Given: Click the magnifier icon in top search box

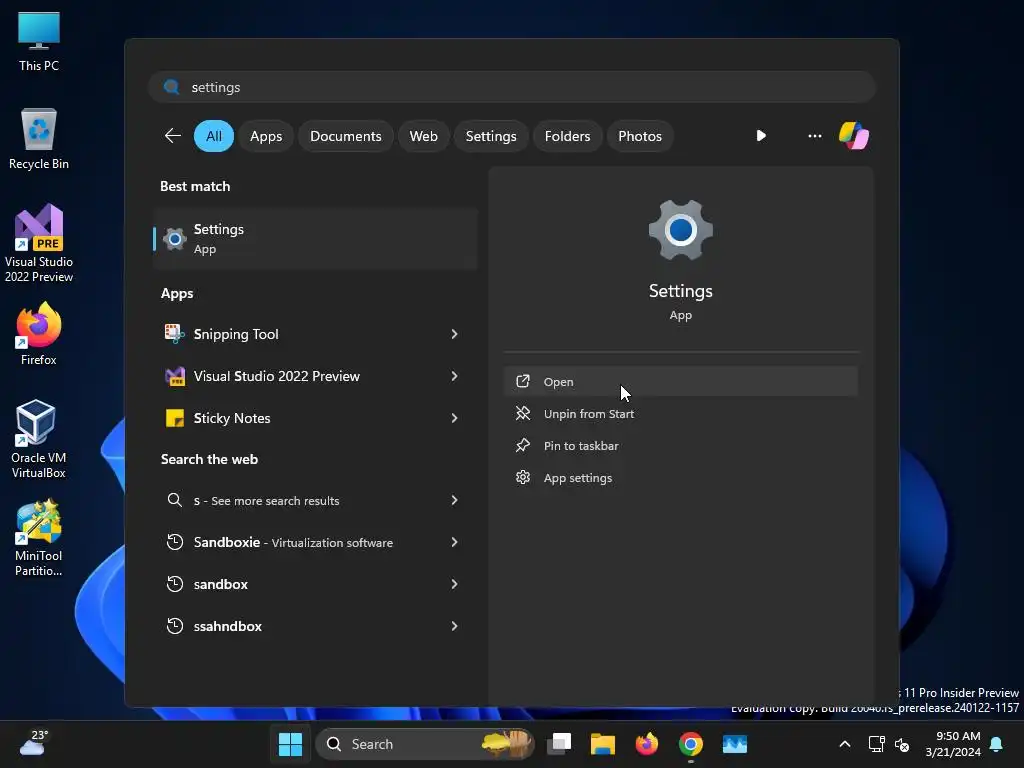Looking at the screenshot, I should (x=172, y=87).
